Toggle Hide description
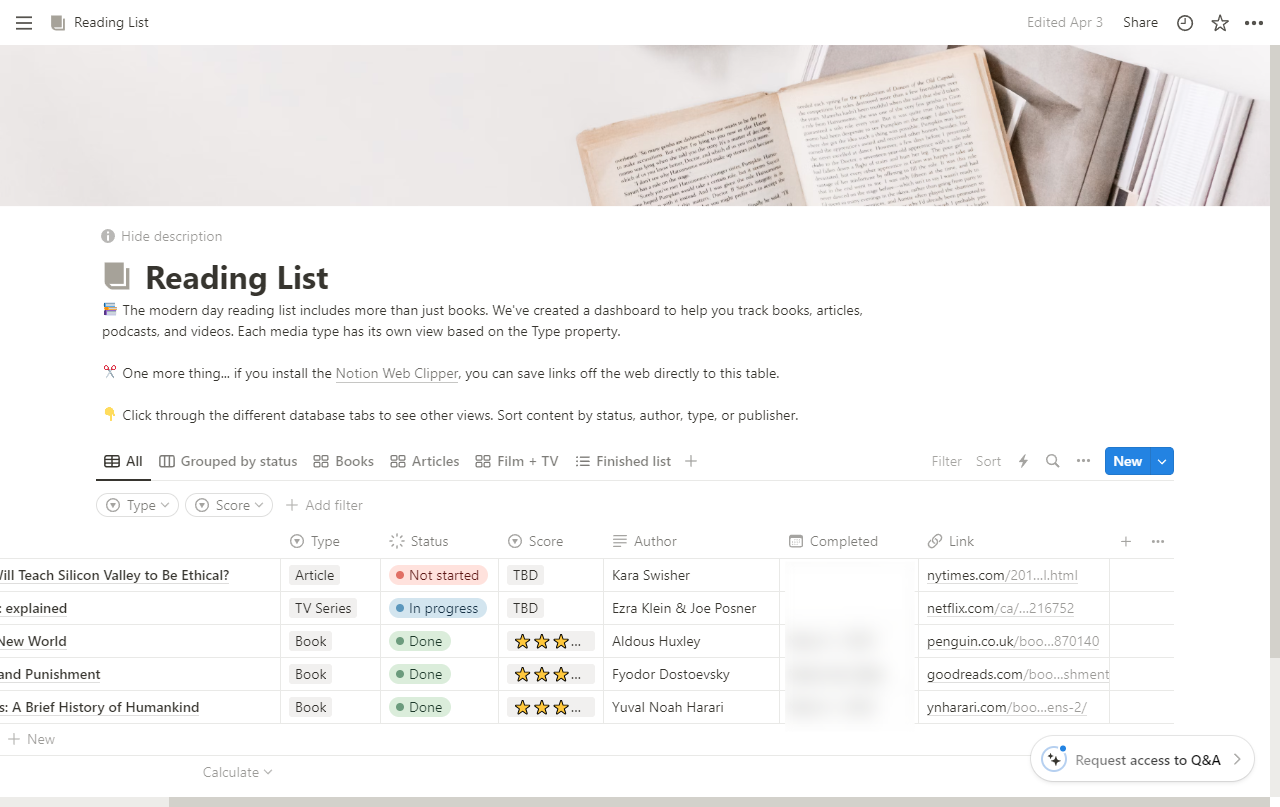The width and height of the screenshot is (1280, 807). (x=162, y=236)
